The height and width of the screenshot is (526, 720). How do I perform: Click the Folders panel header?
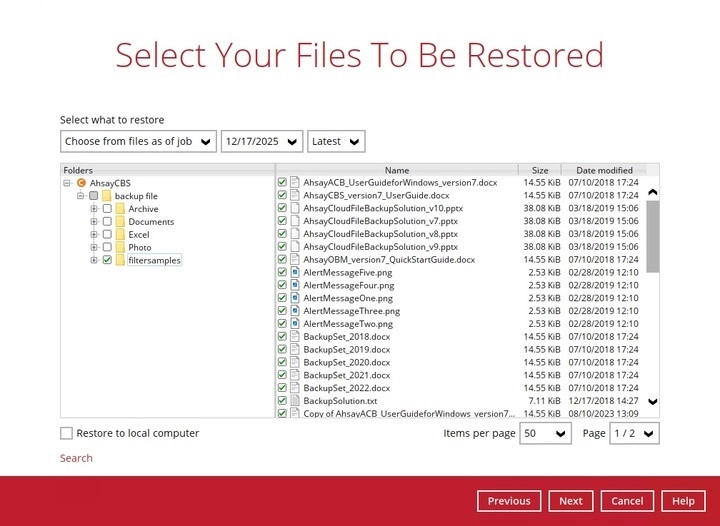point(168,170)
